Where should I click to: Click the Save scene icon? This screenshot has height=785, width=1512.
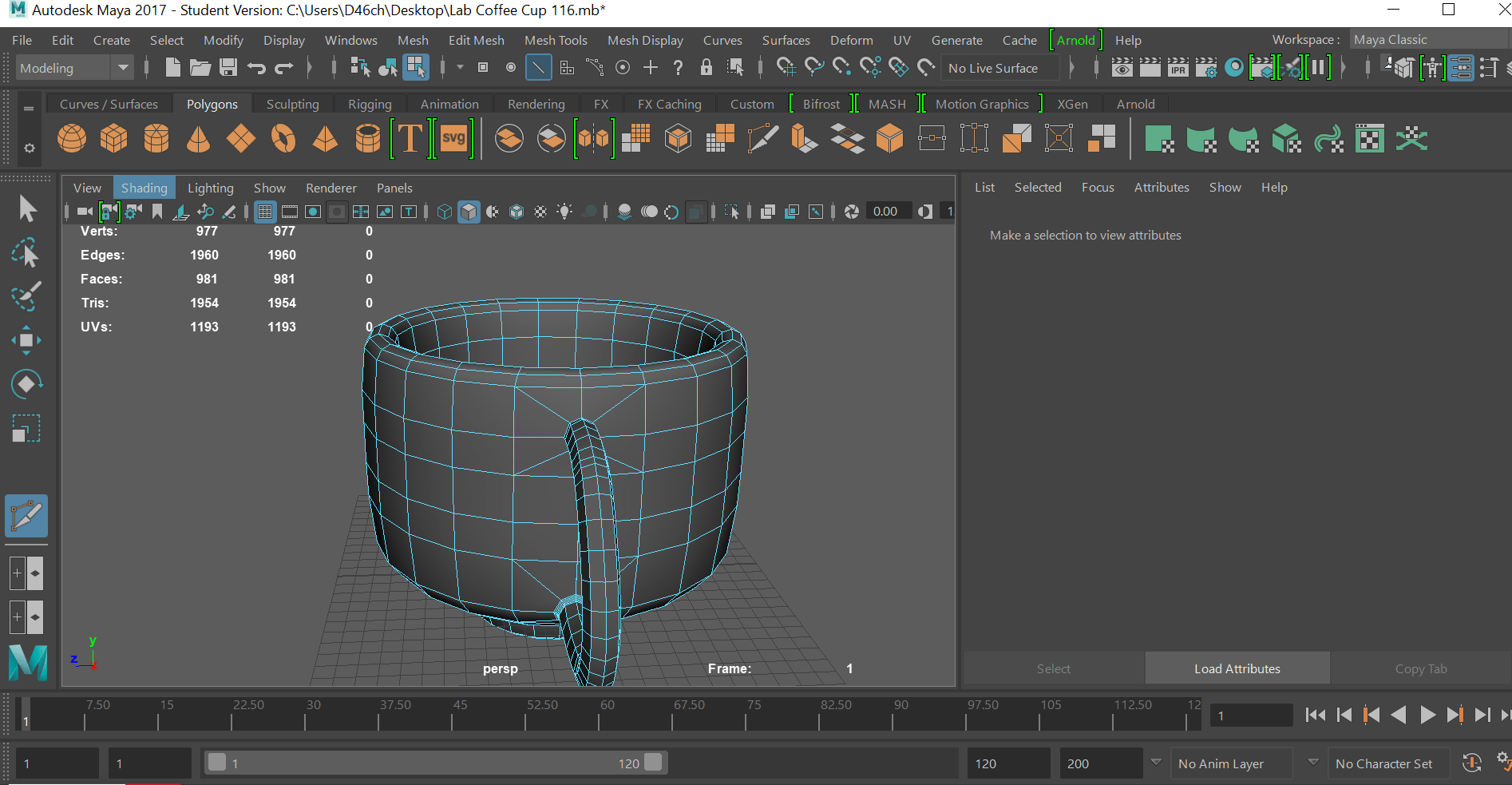coord(228,69)
